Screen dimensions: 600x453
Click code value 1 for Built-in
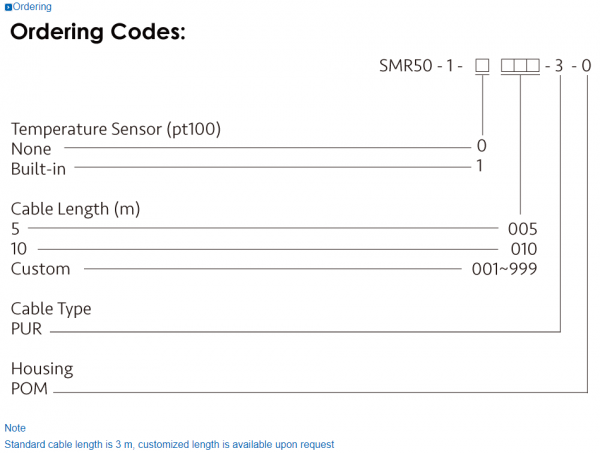click(480, 167)
